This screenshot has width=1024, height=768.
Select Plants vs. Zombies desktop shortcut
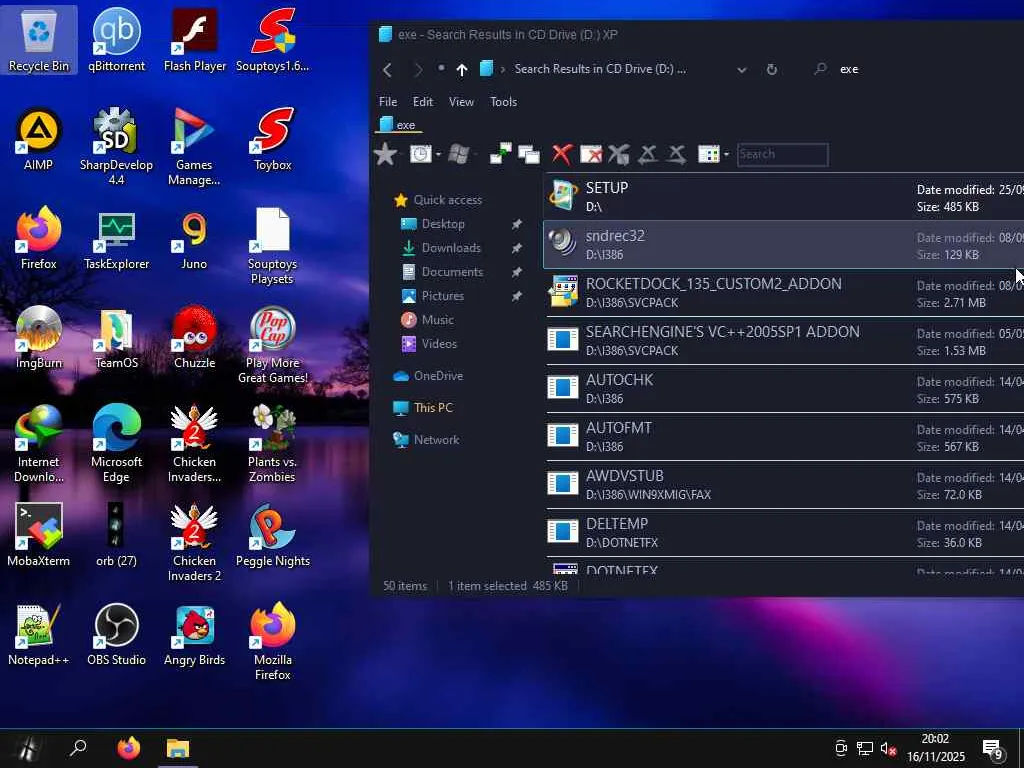click(272, 444)
